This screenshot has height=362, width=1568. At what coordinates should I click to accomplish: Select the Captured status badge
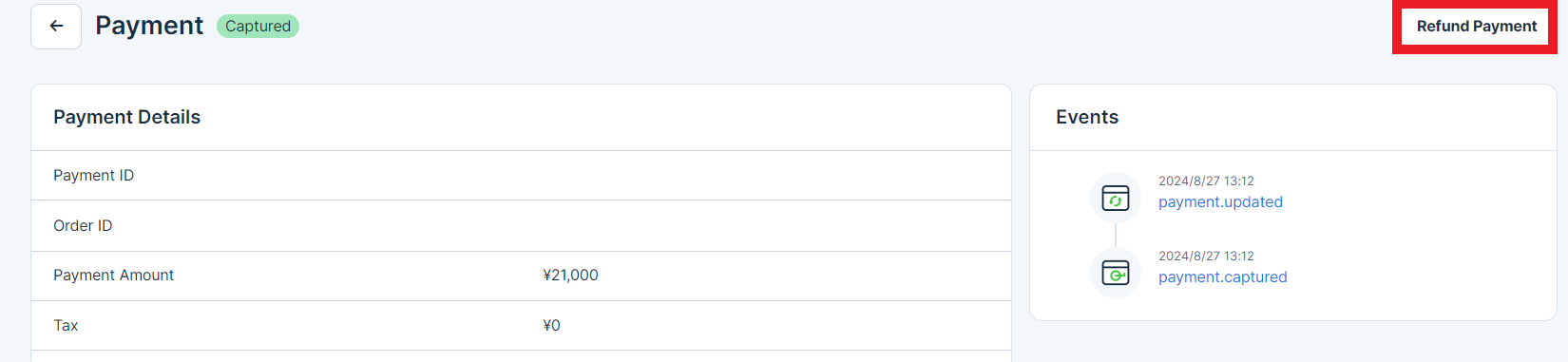click(258, 27)
